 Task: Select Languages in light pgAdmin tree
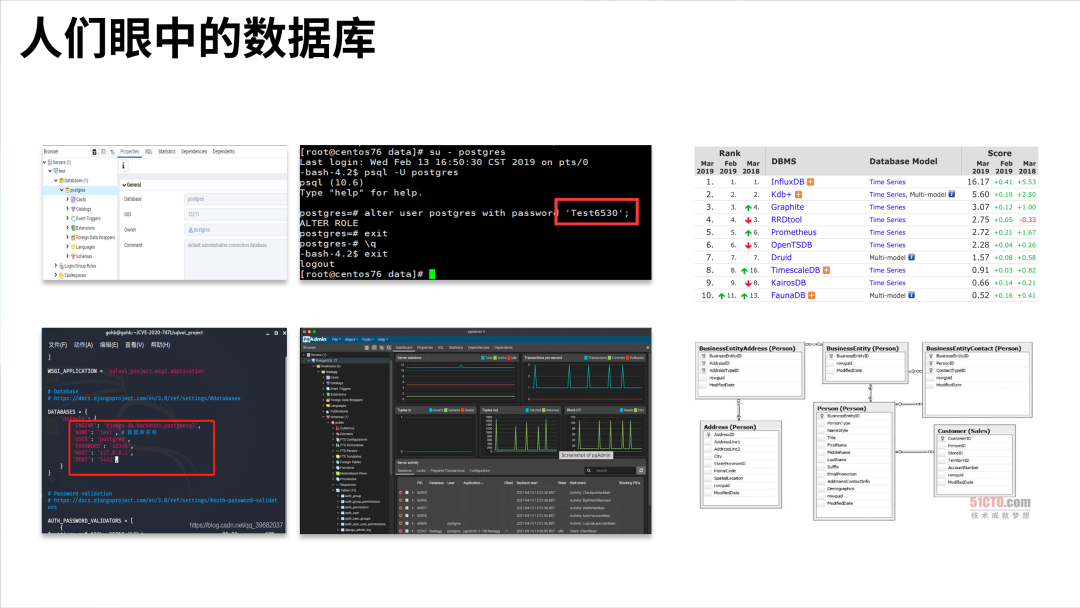click(x=85, y=247)
